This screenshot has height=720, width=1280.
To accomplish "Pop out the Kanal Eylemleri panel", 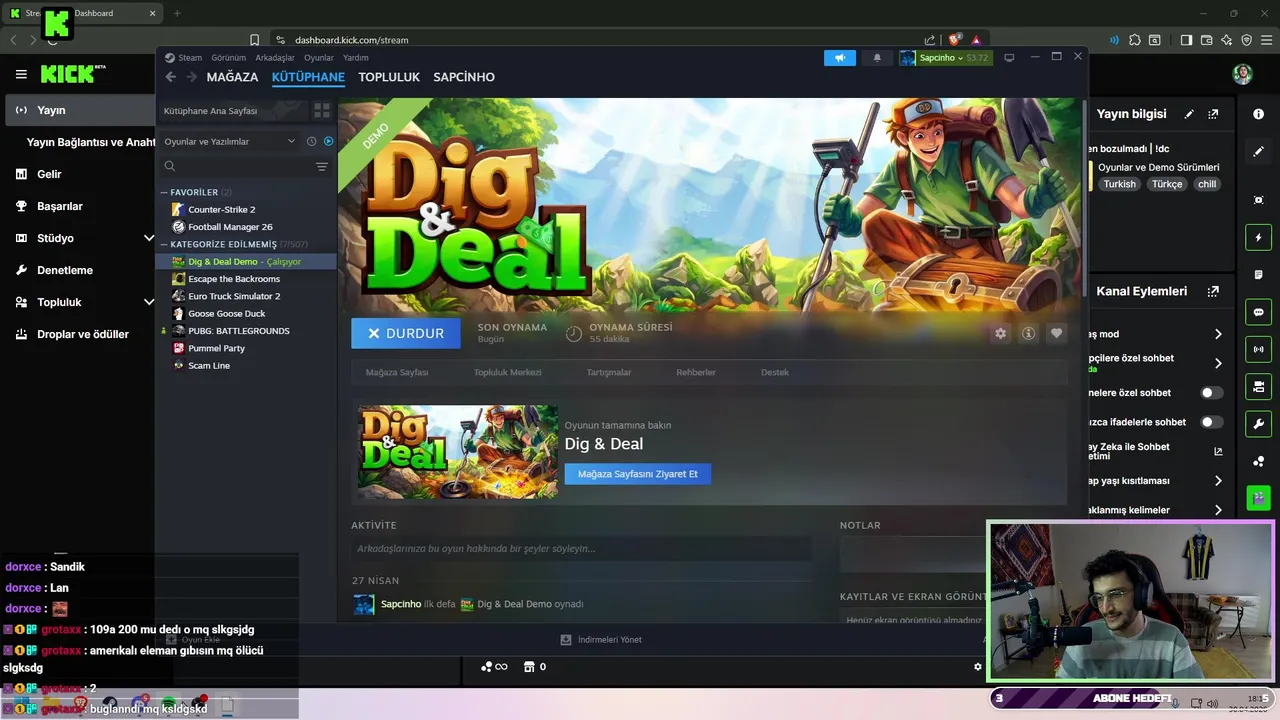I will point(1213,291).
